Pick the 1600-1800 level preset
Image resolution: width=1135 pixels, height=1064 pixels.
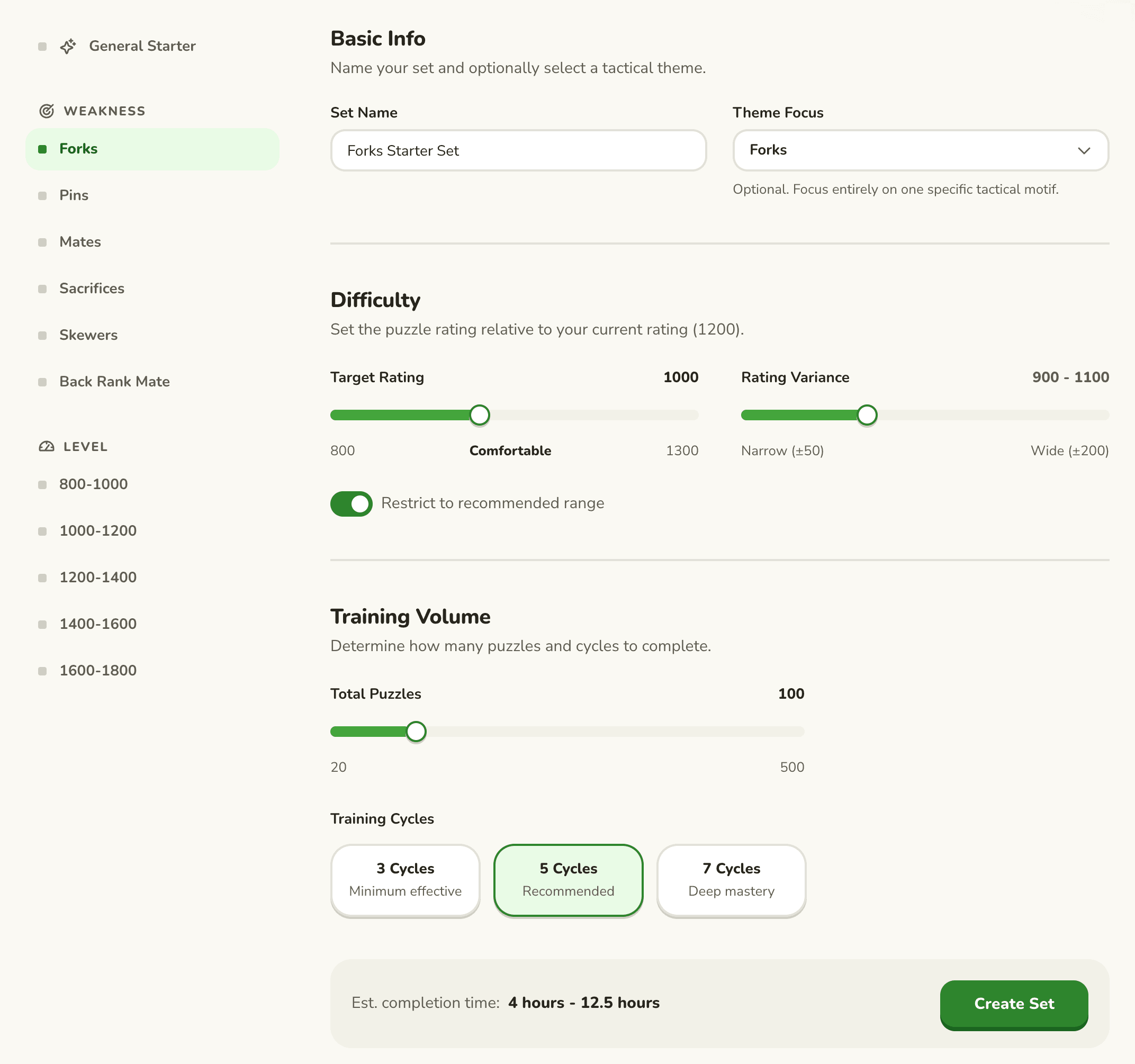click(x=152, y=671)
